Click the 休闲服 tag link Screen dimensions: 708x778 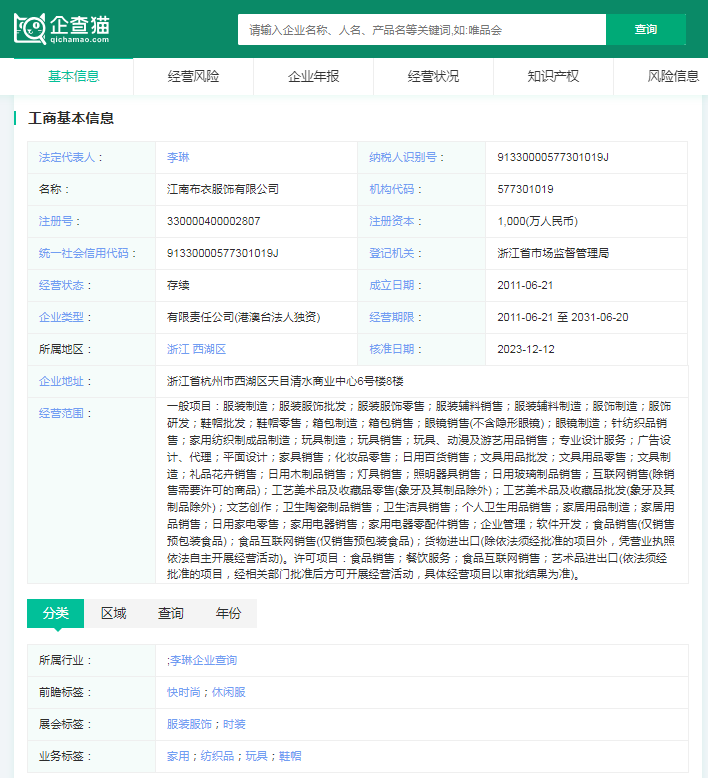tap(229, 692)
